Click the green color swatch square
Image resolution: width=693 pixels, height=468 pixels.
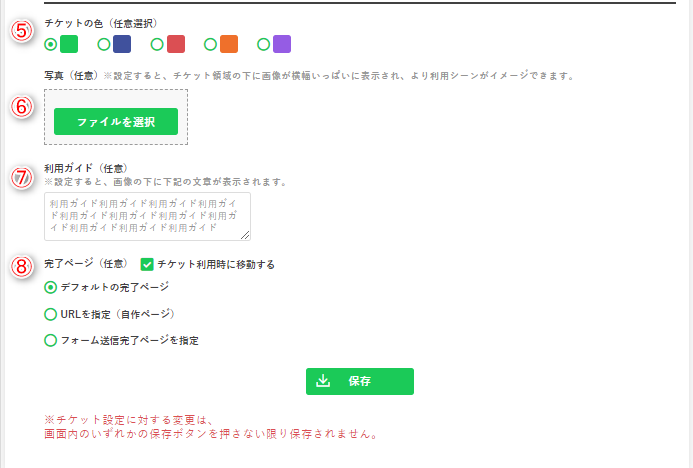click(x=69, y=44)
